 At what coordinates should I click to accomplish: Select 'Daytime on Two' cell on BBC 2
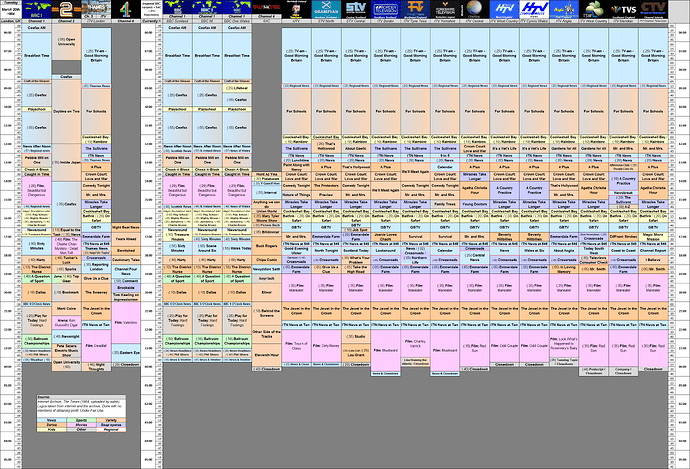(x=66, y=111)
